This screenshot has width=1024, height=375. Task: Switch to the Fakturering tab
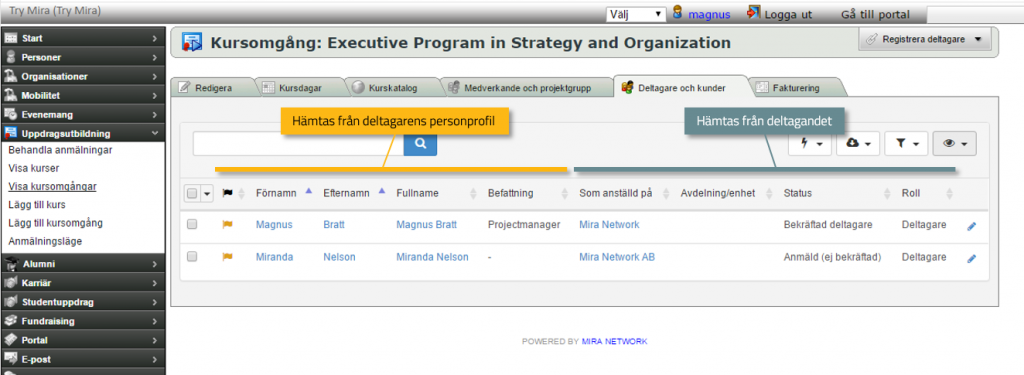coord(795,87)
